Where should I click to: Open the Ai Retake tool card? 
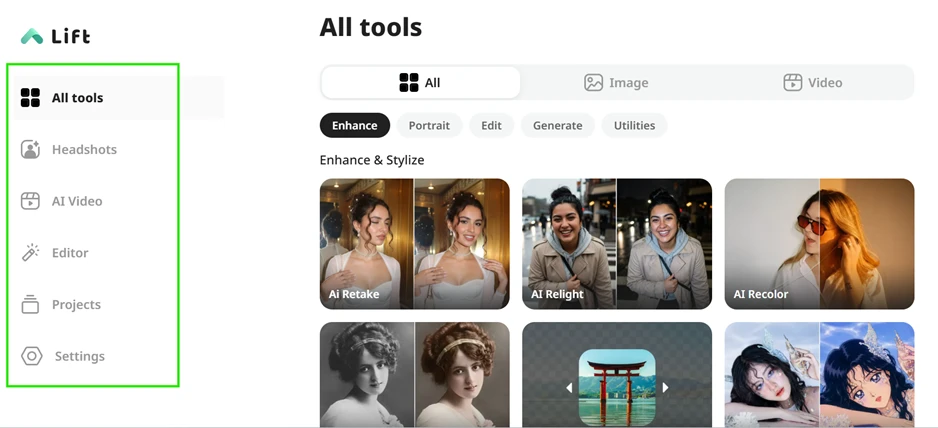pos(415,244)
